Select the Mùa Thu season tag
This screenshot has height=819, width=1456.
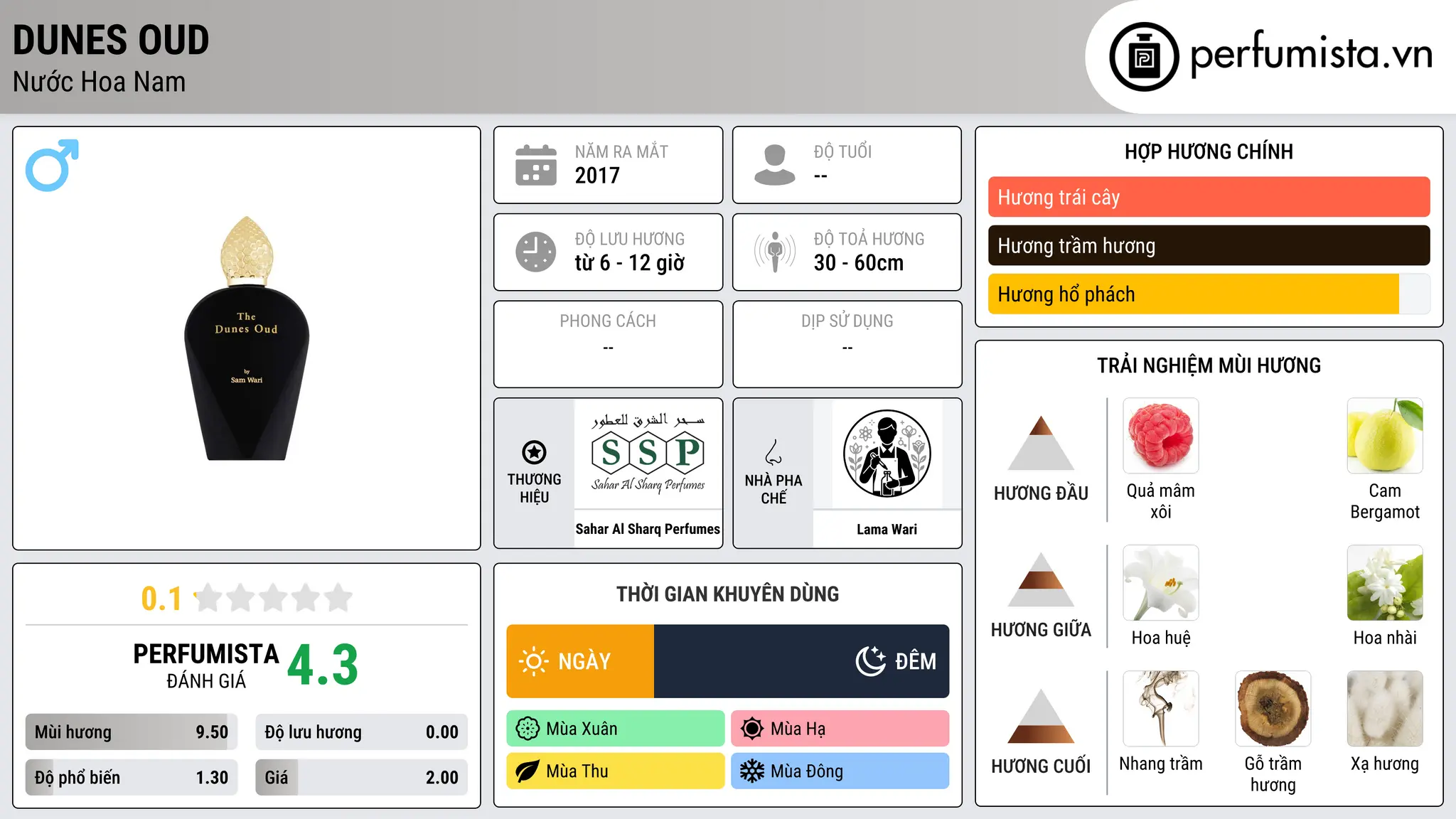click(616, 771)
